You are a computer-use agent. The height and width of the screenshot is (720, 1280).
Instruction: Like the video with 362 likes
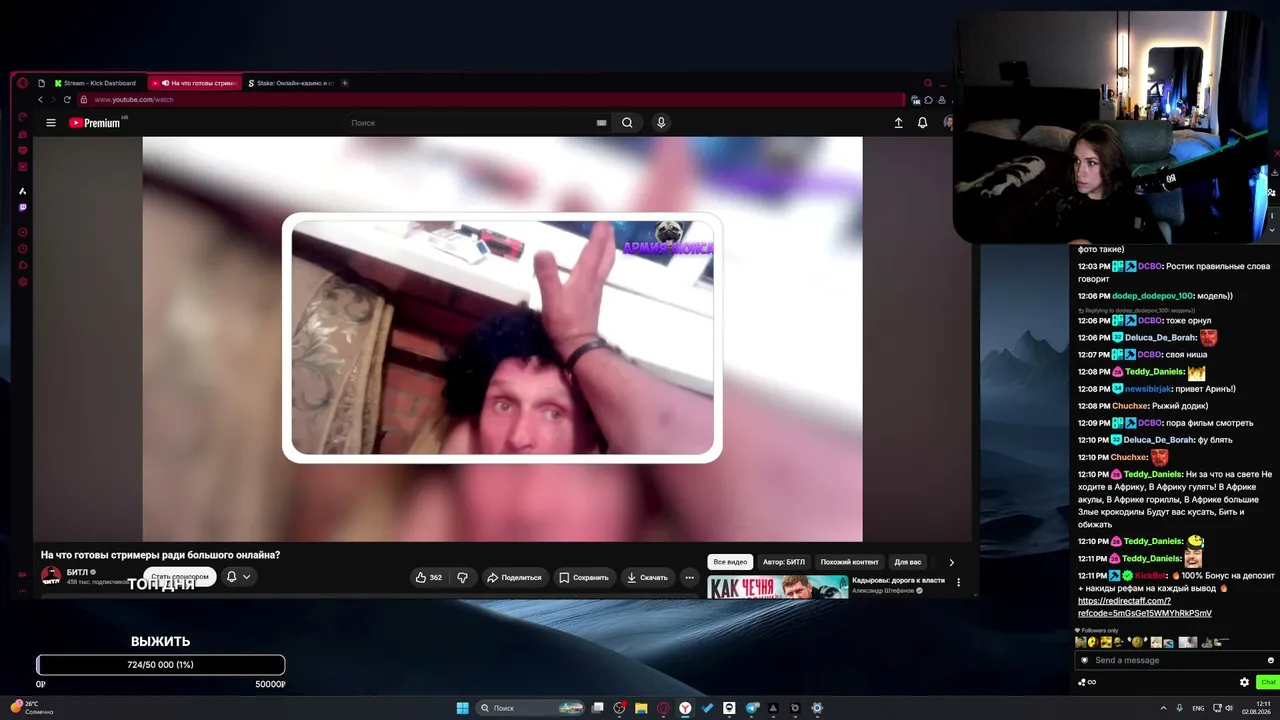(429, 577)
